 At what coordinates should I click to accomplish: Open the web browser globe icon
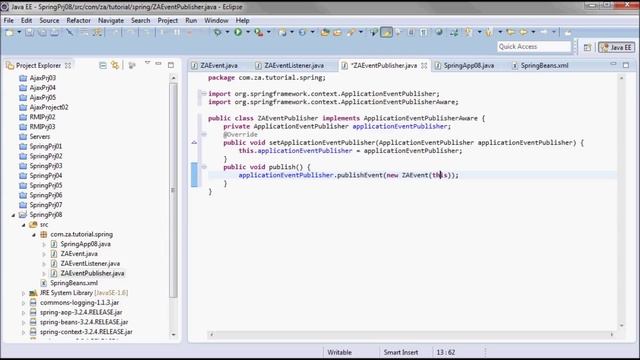click(x=439, y=32)
